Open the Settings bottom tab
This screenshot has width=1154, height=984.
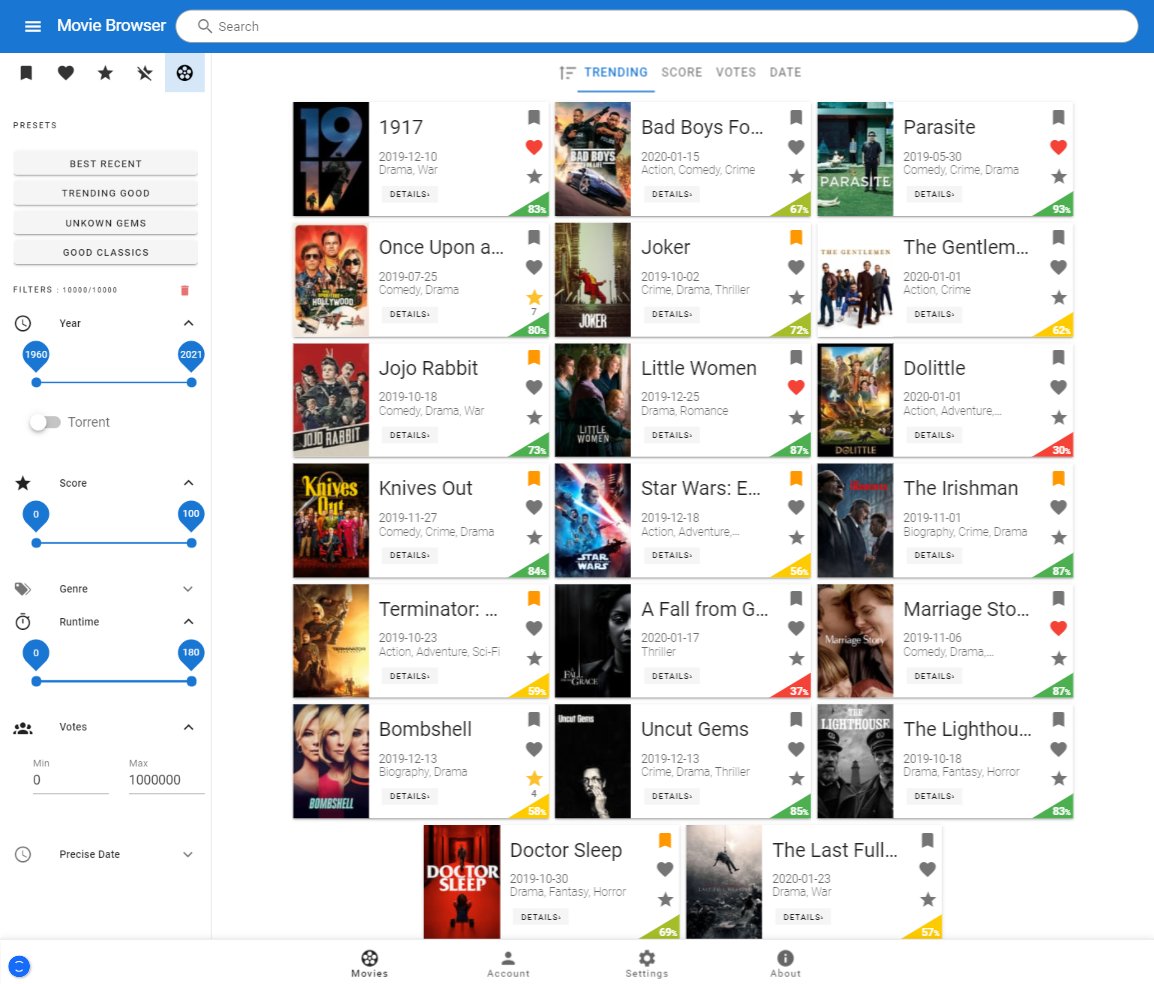[x=647, y=964]
